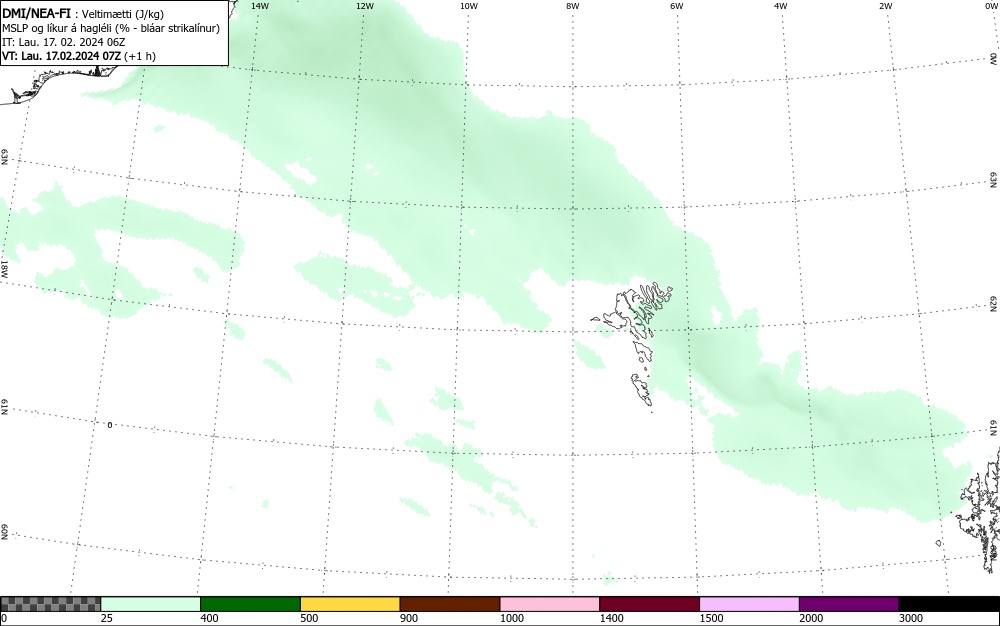
Task: Click the "10W" longitude label
Action: tap(469, 6)
